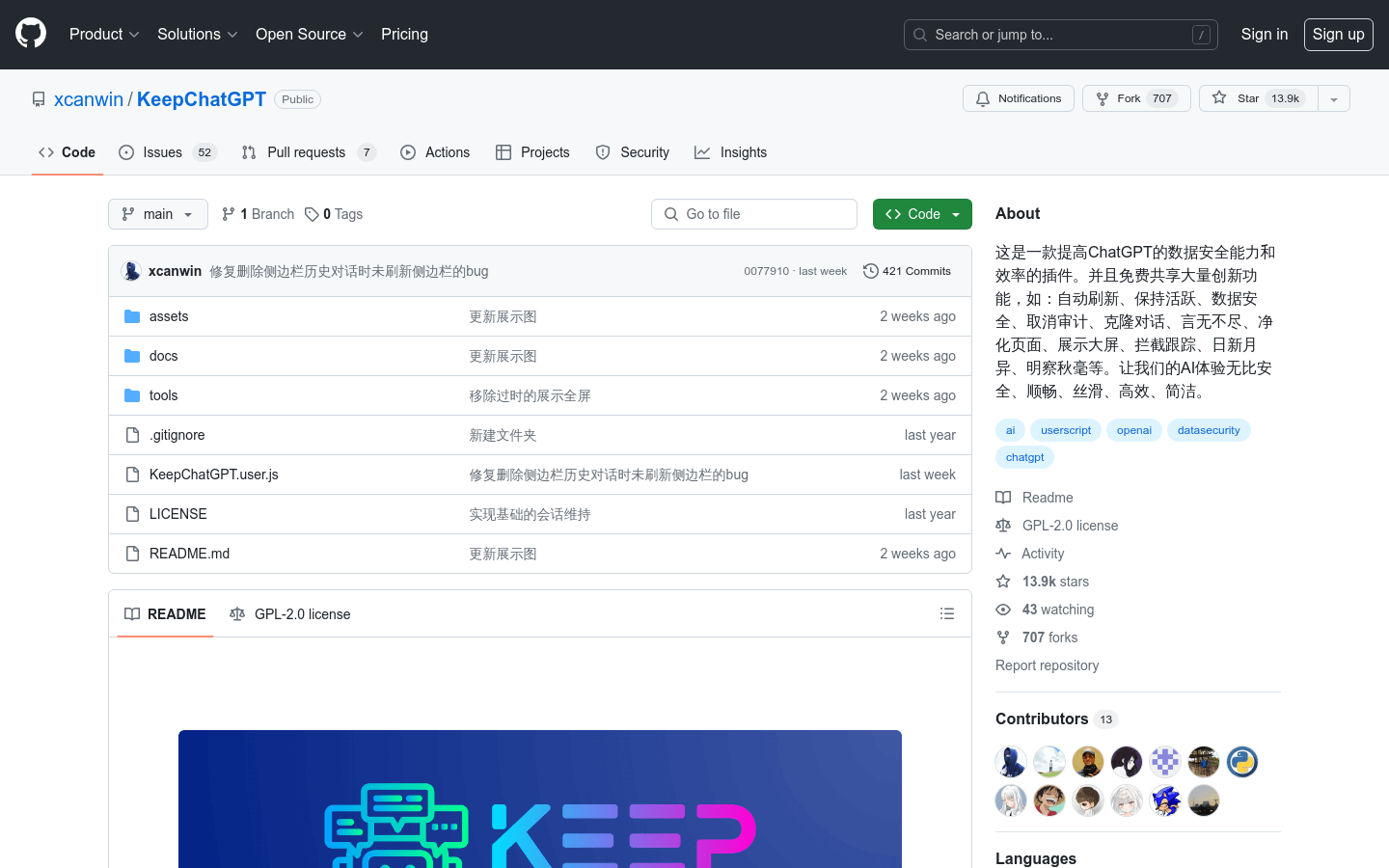1389x868 pixels.
Task: Switch to the Actions tab
Action: click(x=435, y=152)
